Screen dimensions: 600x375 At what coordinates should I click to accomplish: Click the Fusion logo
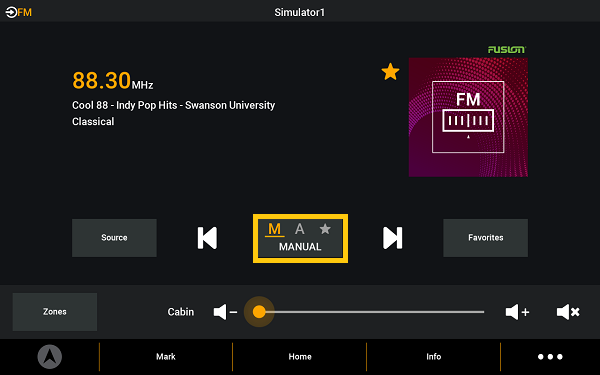[x=507, y=49]
